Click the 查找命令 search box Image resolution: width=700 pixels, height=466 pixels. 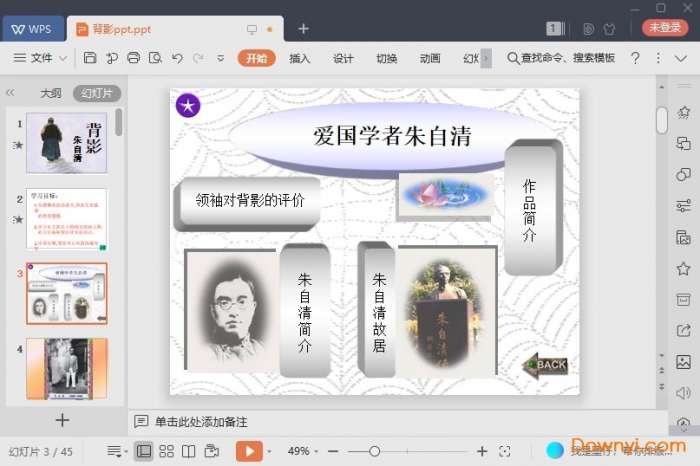click(x=561, y=58)
